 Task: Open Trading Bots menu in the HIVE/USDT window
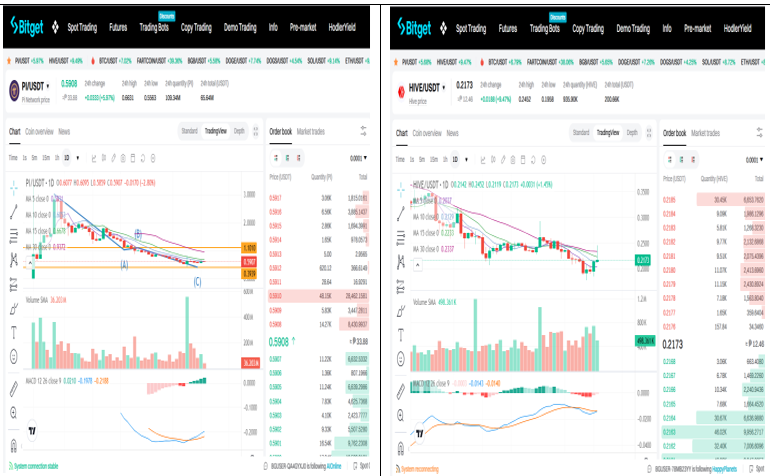point(545,28)
